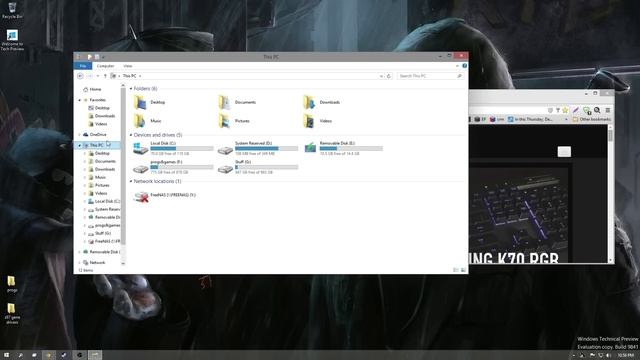Collapse the This PC tree node

[x=80, y=145]
